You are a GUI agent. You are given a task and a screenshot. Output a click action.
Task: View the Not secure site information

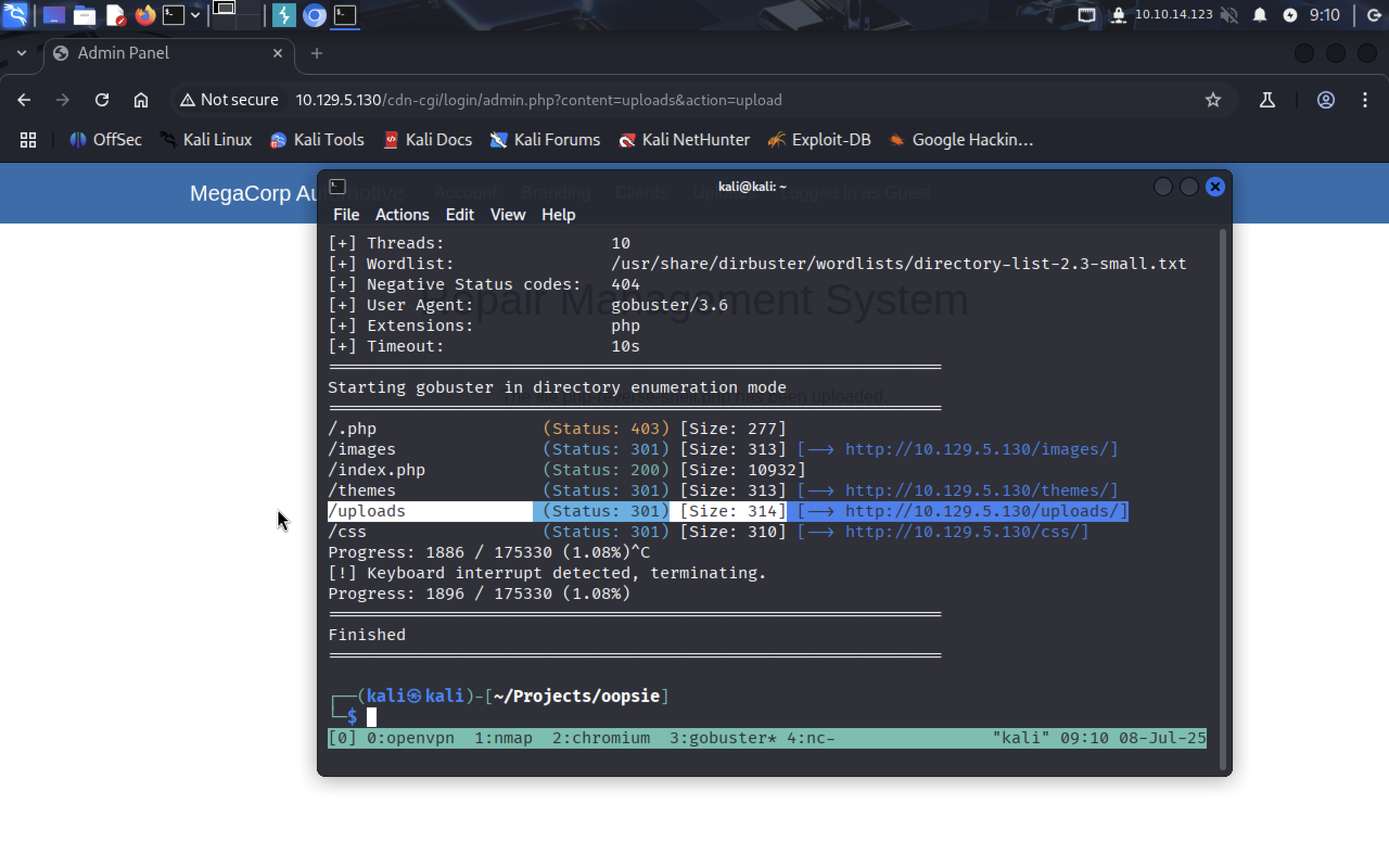click(x=229, y=100)
